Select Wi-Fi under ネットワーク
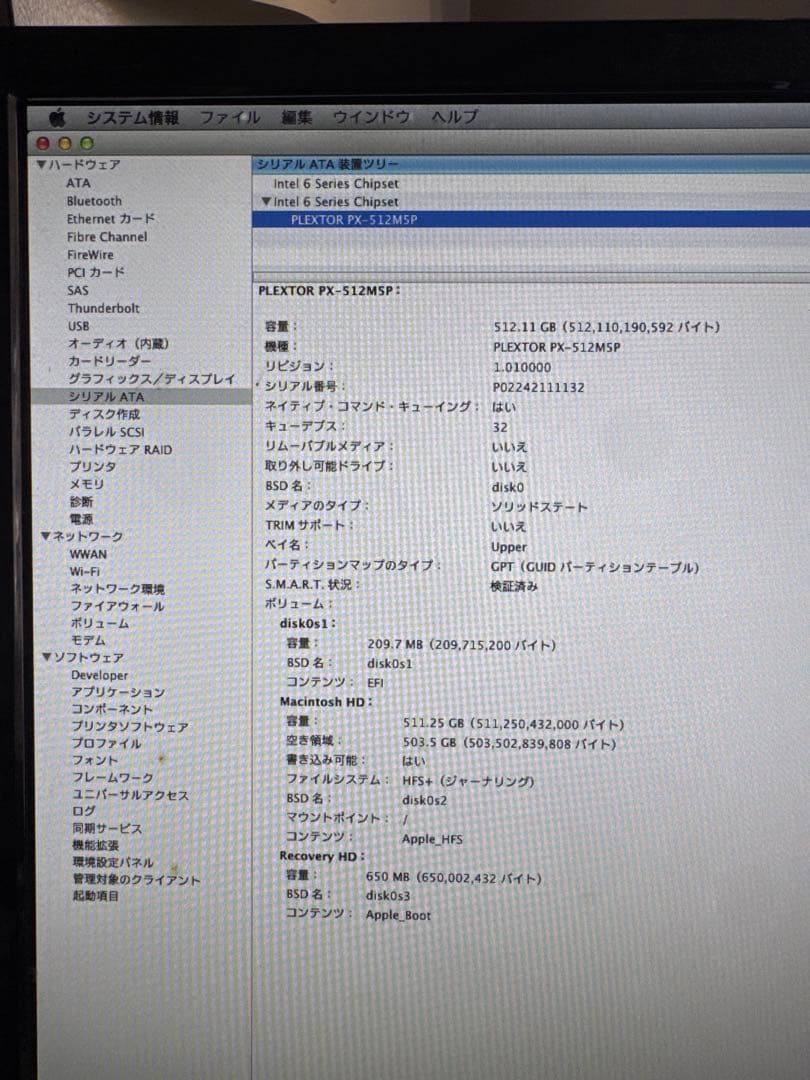The width and height of the screenshot is (810, 1080). (86, 571)
